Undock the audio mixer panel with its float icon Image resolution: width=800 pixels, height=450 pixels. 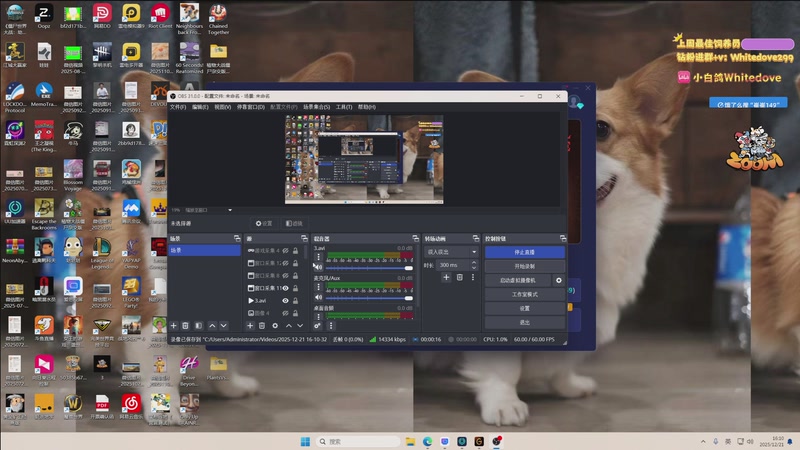pos(415,238)
